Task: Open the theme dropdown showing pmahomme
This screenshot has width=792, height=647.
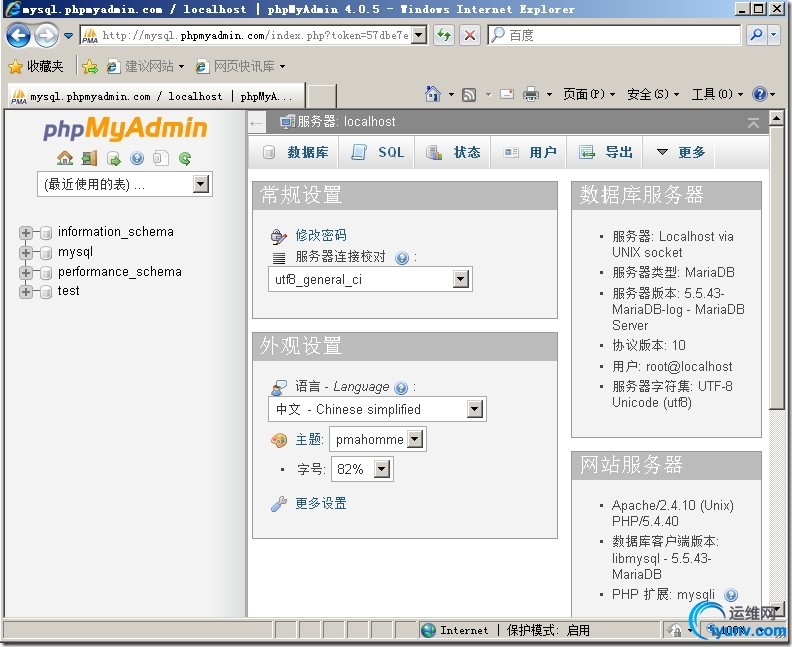Action: [378, 439]
